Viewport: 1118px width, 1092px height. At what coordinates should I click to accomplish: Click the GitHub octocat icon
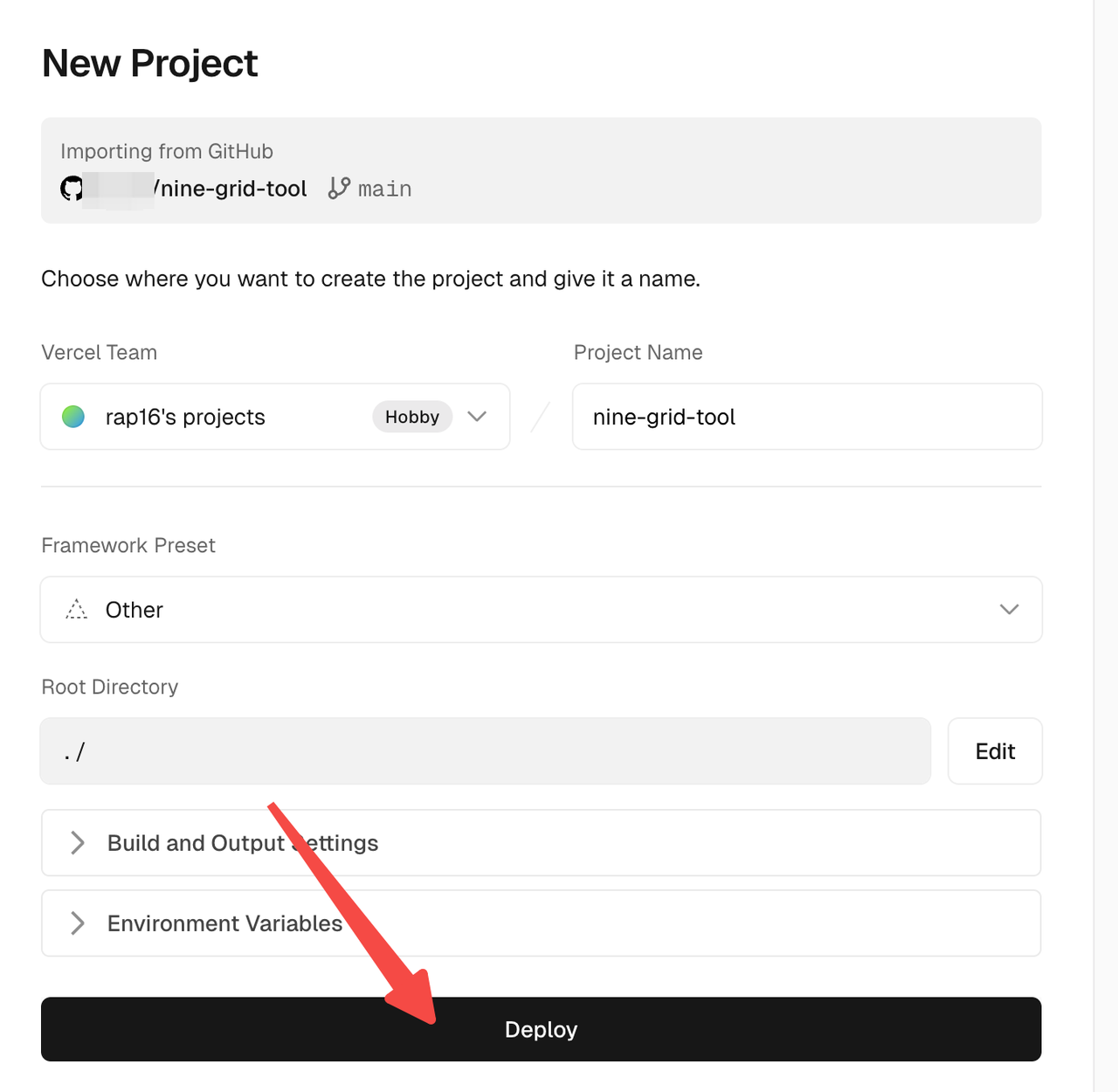click(72, 188)
